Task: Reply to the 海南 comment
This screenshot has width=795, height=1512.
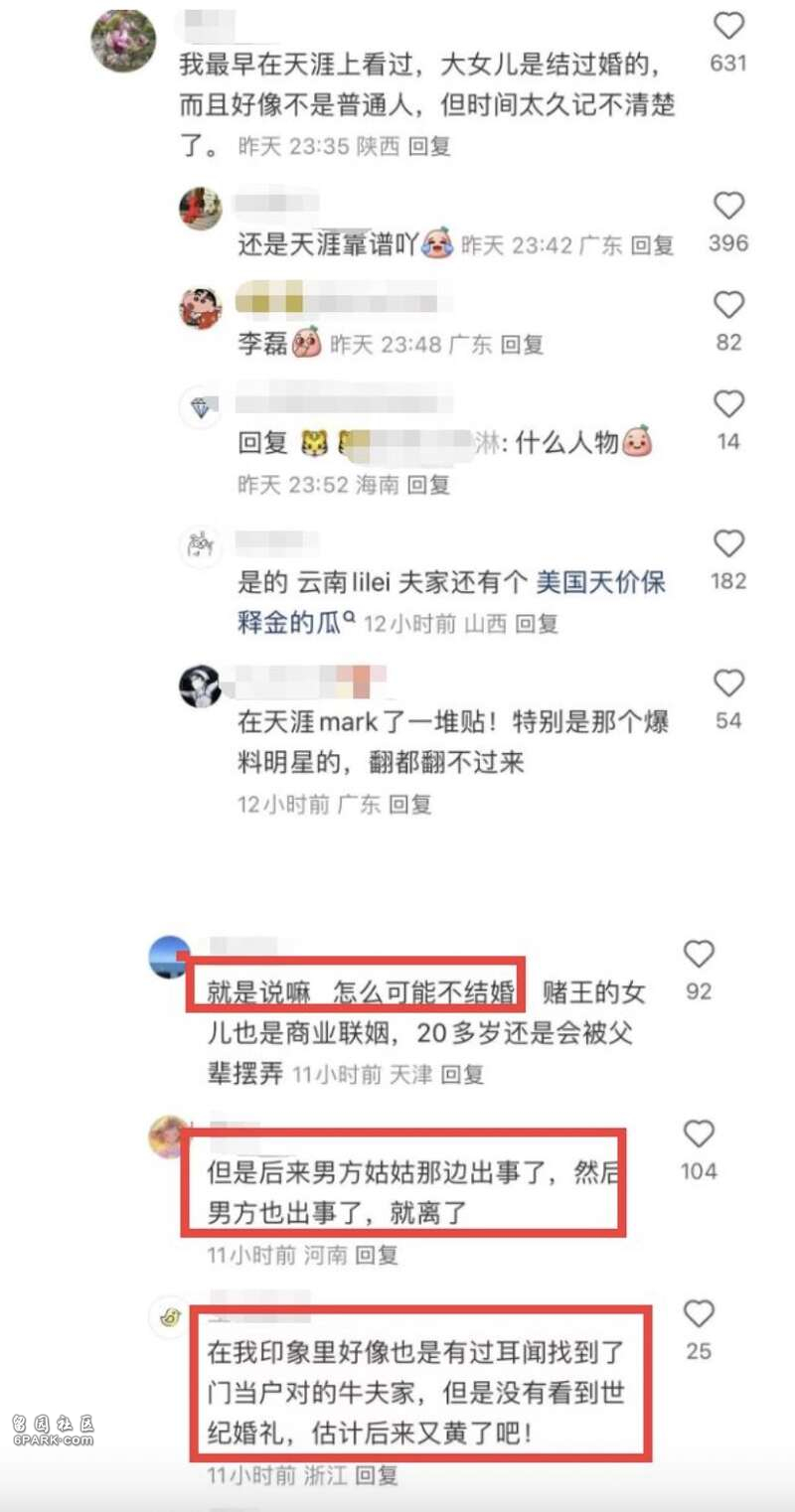Action: tap(429, 485)
